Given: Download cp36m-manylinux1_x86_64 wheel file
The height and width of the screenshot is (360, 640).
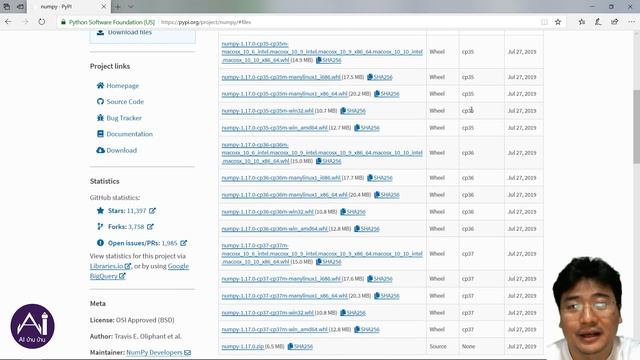Looking at the screenshot, I should (x=284, y=195).
